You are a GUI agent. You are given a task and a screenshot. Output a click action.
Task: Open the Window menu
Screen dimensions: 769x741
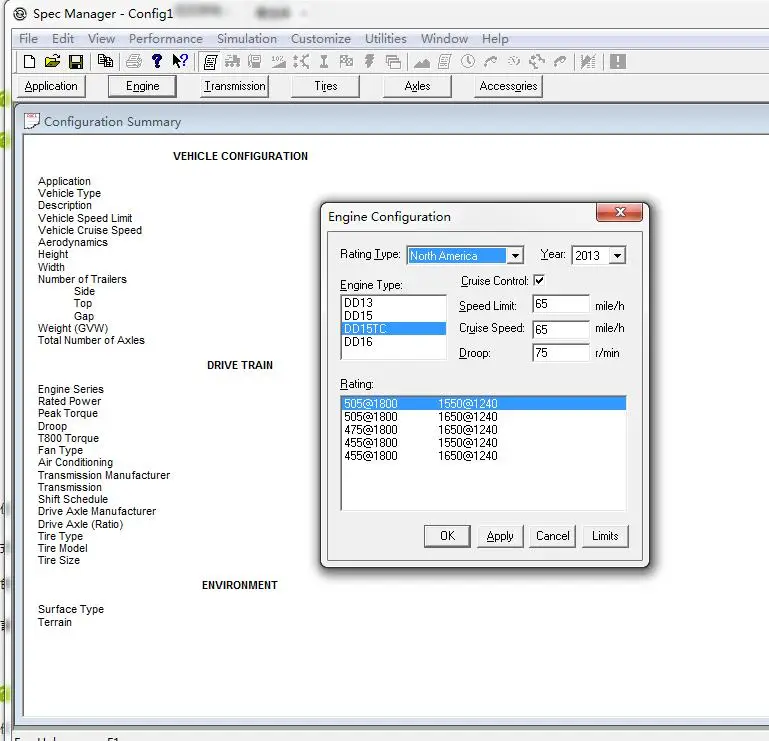[444, 39]
